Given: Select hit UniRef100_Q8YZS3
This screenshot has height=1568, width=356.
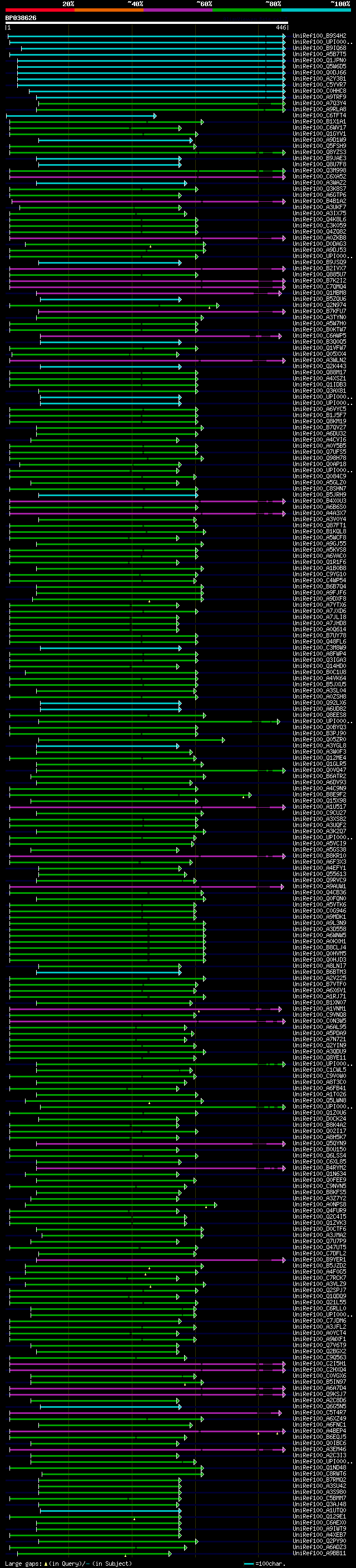Looking at the screenshot, I should pos(319,152).
